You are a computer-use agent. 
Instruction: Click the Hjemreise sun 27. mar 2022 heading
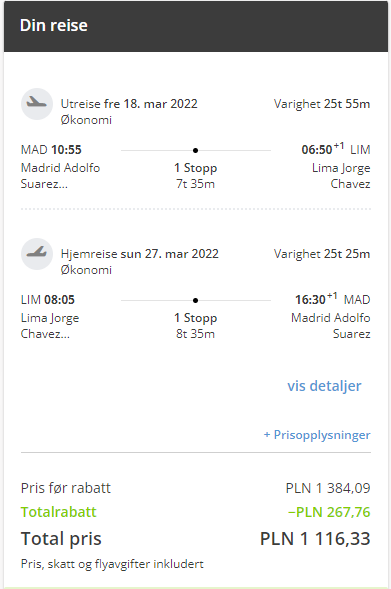140,254
